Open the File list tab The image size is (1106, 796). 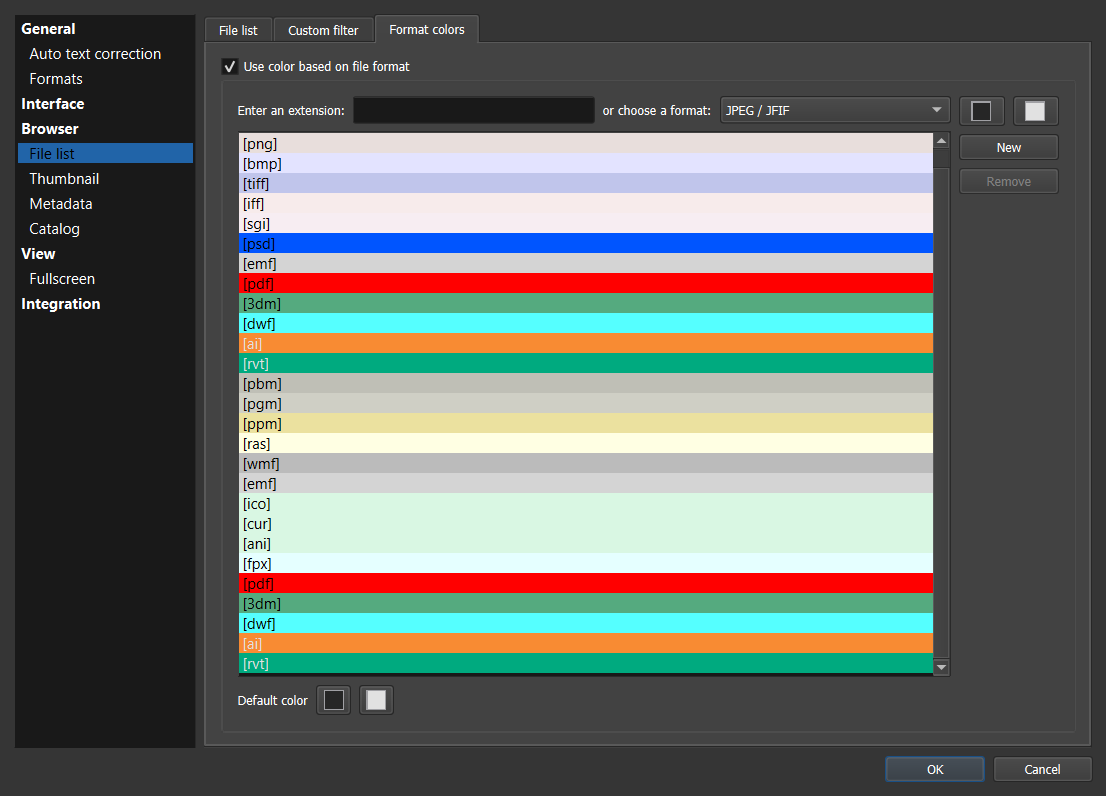[x=238, y=30]
